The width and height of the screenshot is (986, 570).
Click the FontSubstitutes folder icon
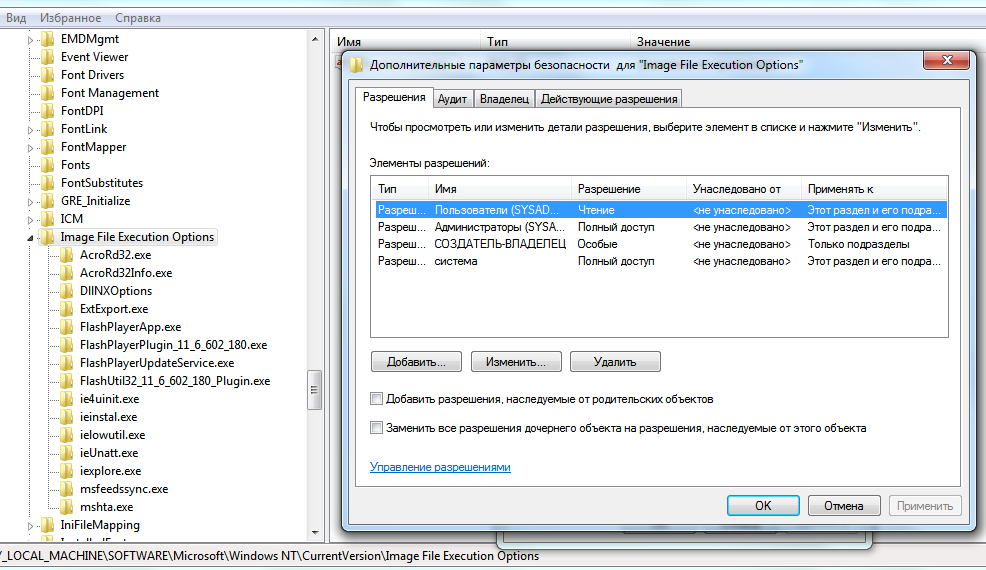48,183
